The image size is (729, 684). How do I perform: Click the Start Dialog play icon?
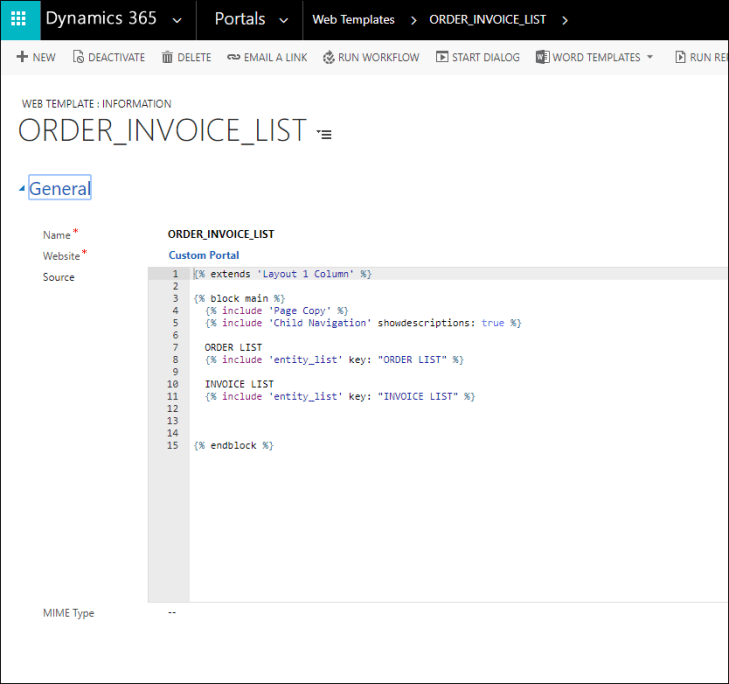(442, 57)
